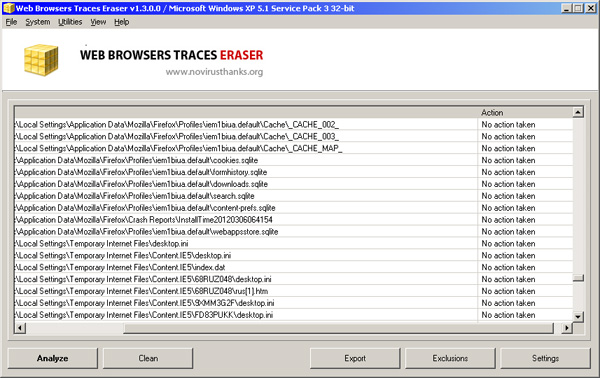Click the Analyze button
Screen dimensions: 600x378
[x=53, y=358]
